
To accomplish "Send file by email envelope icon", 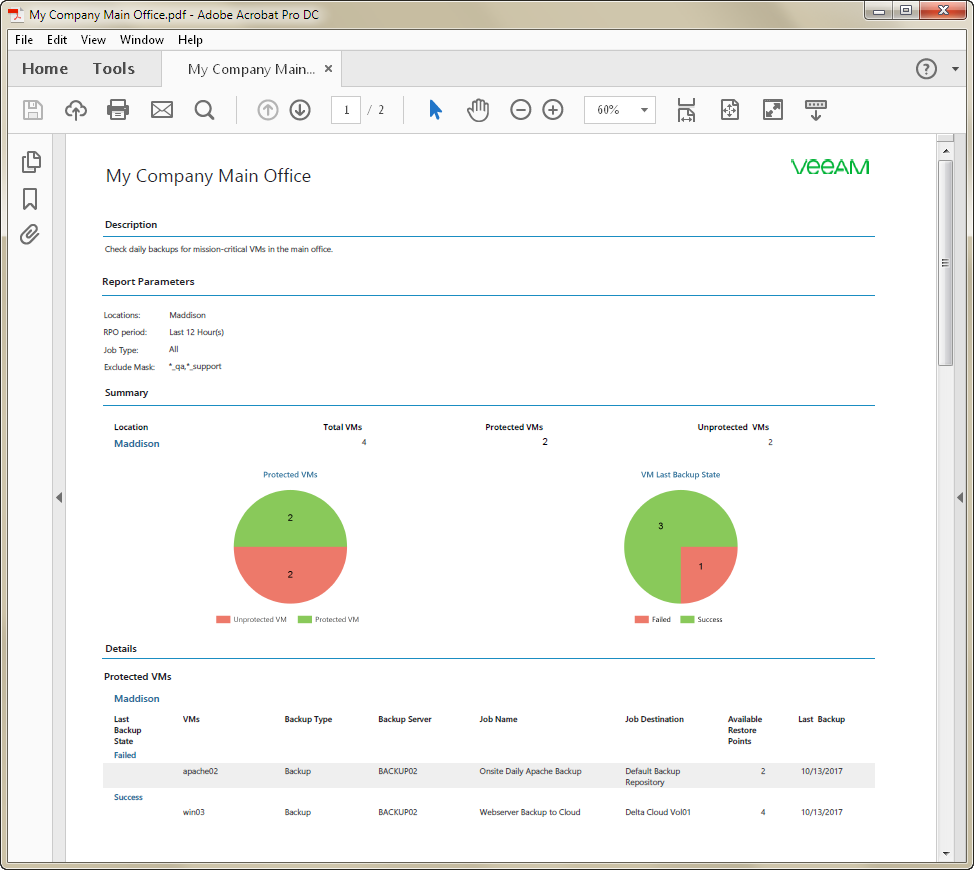I will 162,110.
